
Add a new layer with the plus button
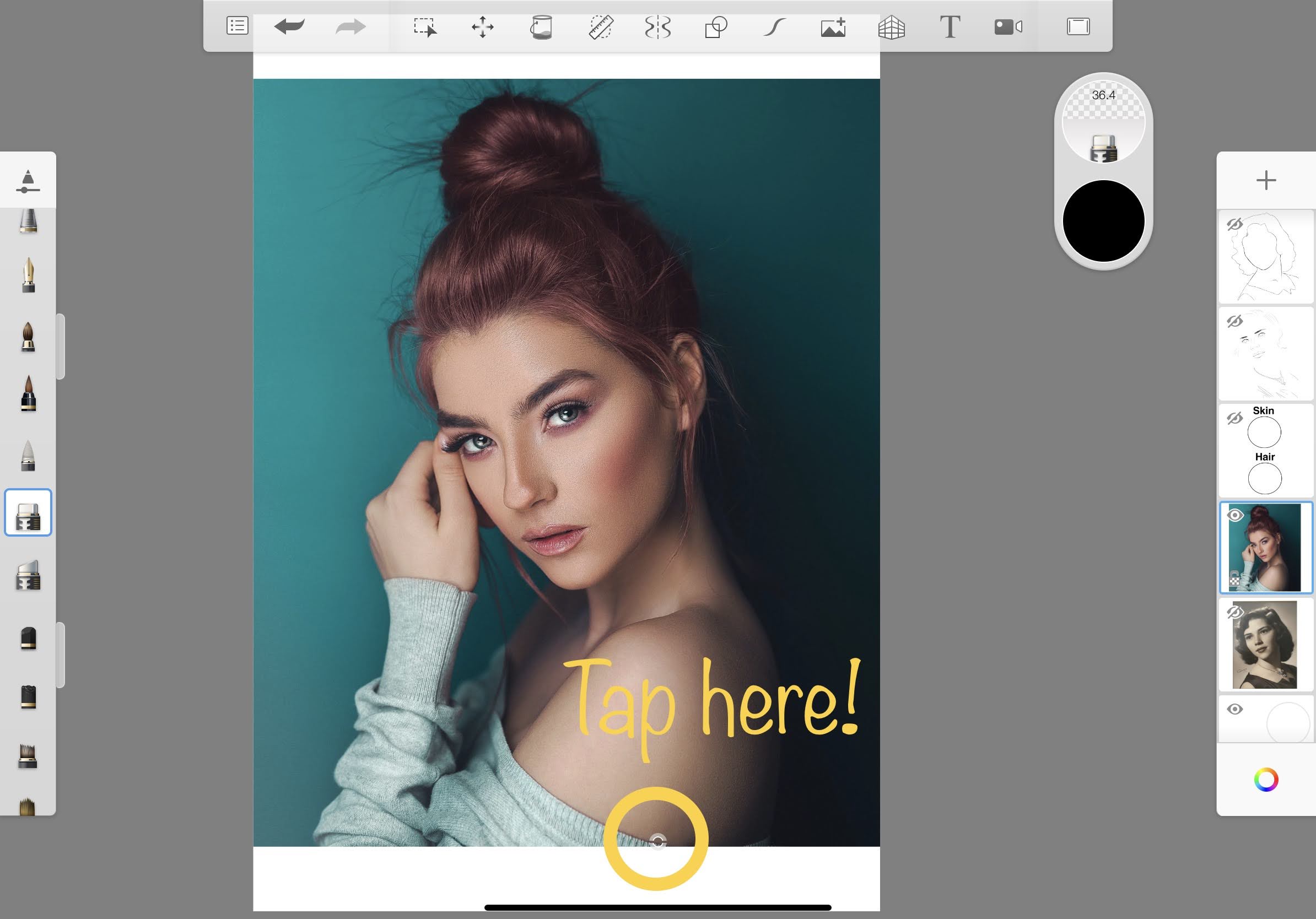pyautogui.click(x=1266, y=181)
